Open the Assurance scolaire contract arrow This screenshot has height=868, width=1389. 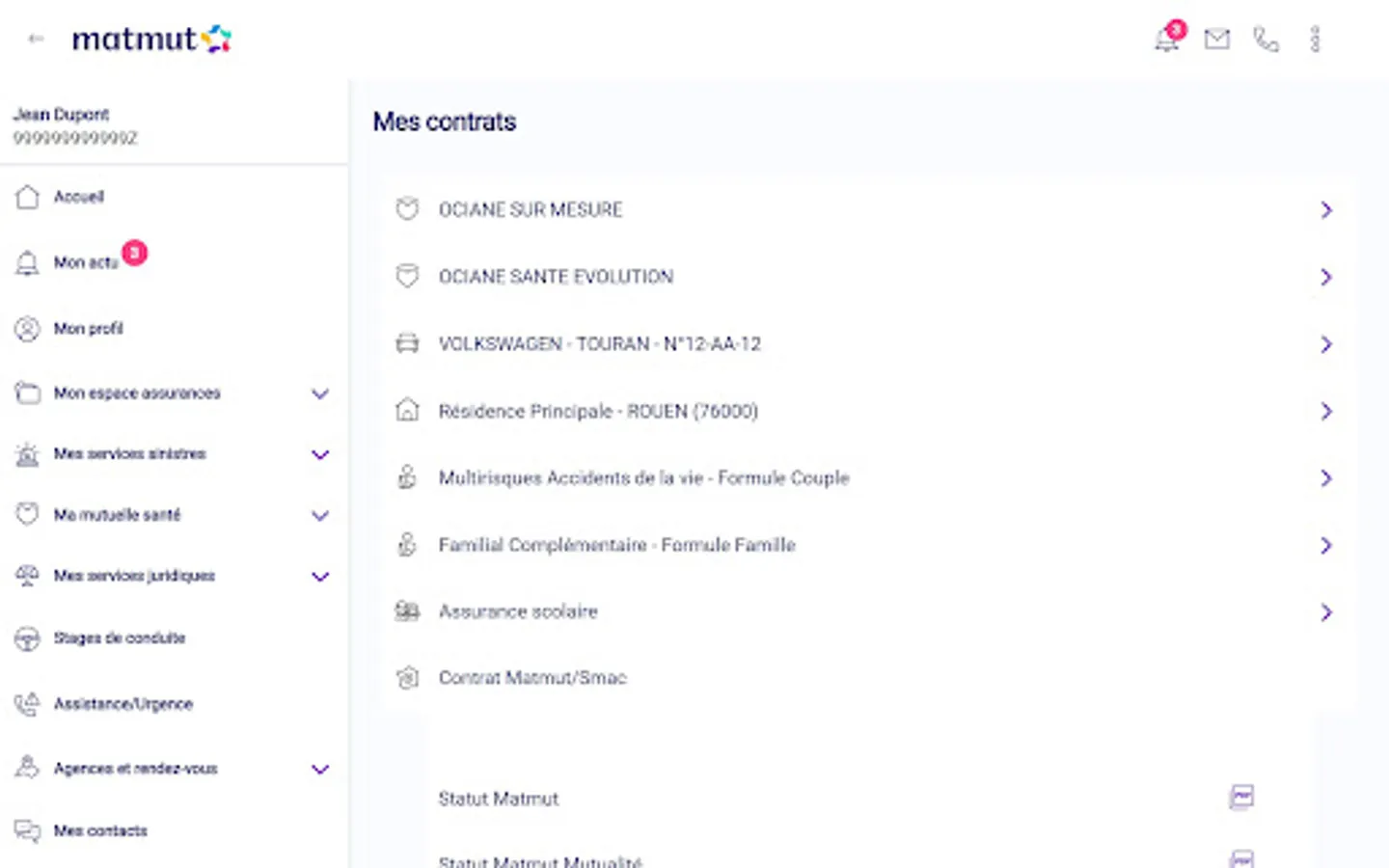[1326, 612]
